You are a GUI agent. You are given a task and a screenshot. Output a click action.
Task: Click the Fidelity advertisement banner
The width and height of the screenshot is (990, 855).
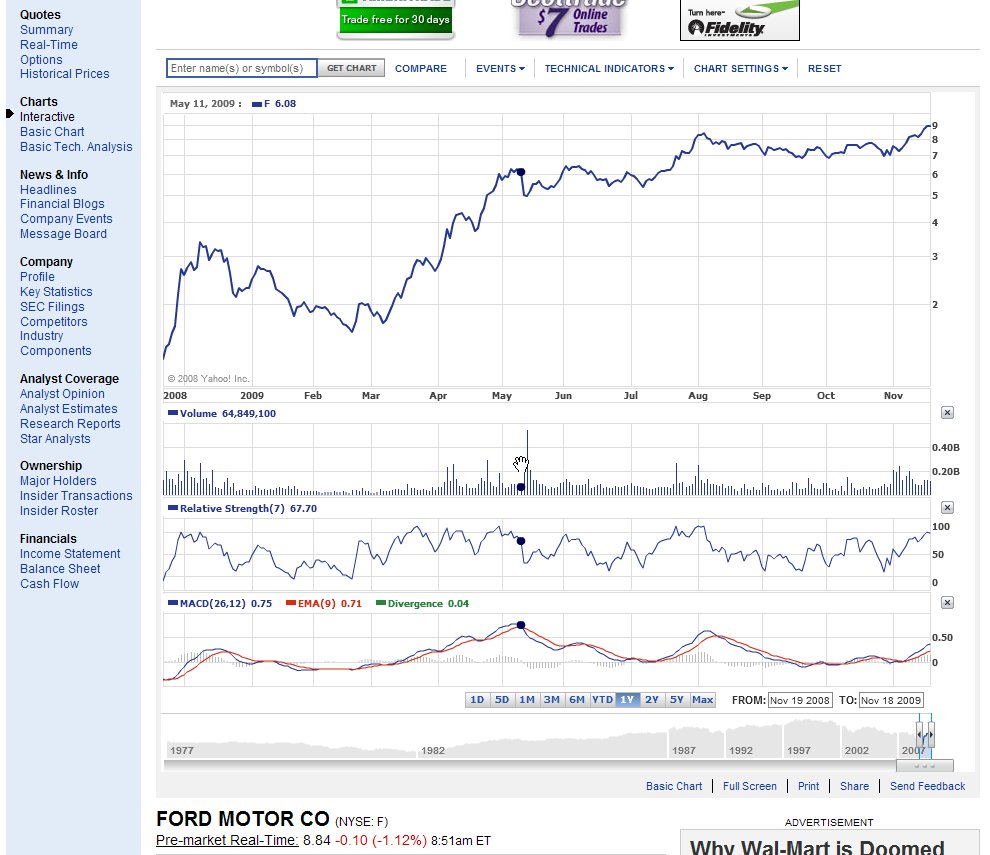[739, 21]
